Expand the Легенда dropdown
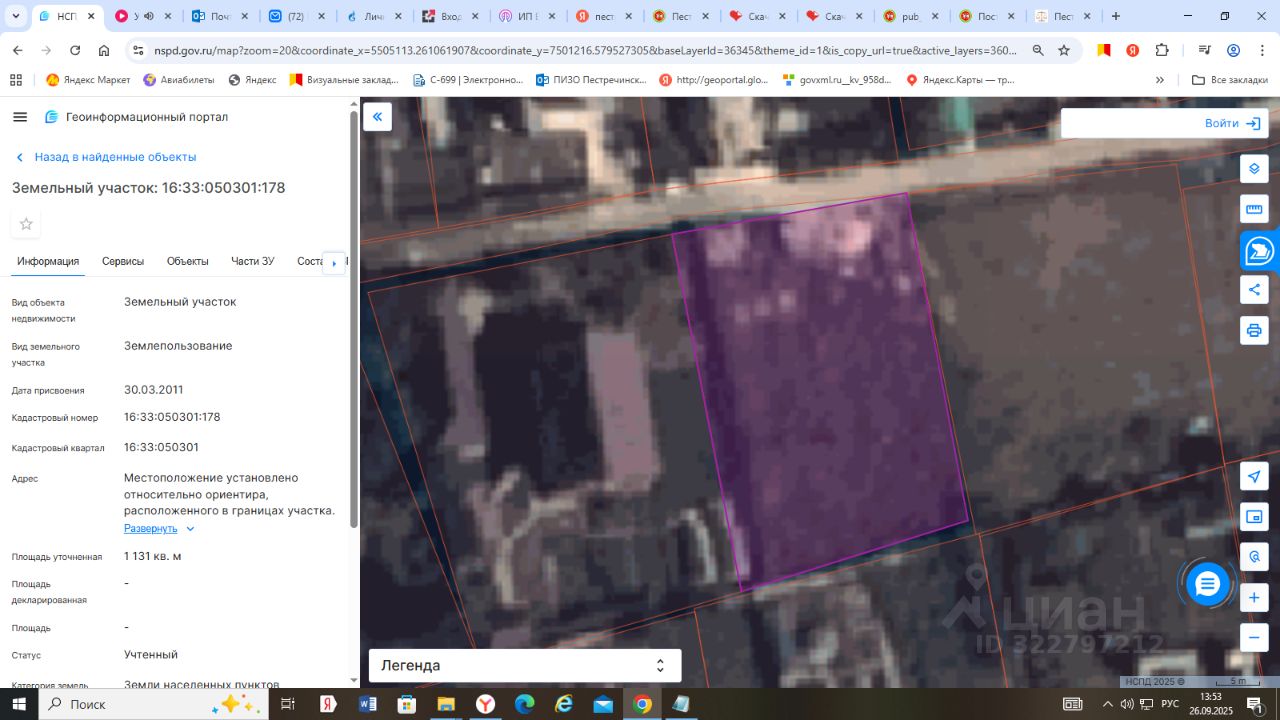The width and height of the screenshot is (1280, 720). pos(525,665)
